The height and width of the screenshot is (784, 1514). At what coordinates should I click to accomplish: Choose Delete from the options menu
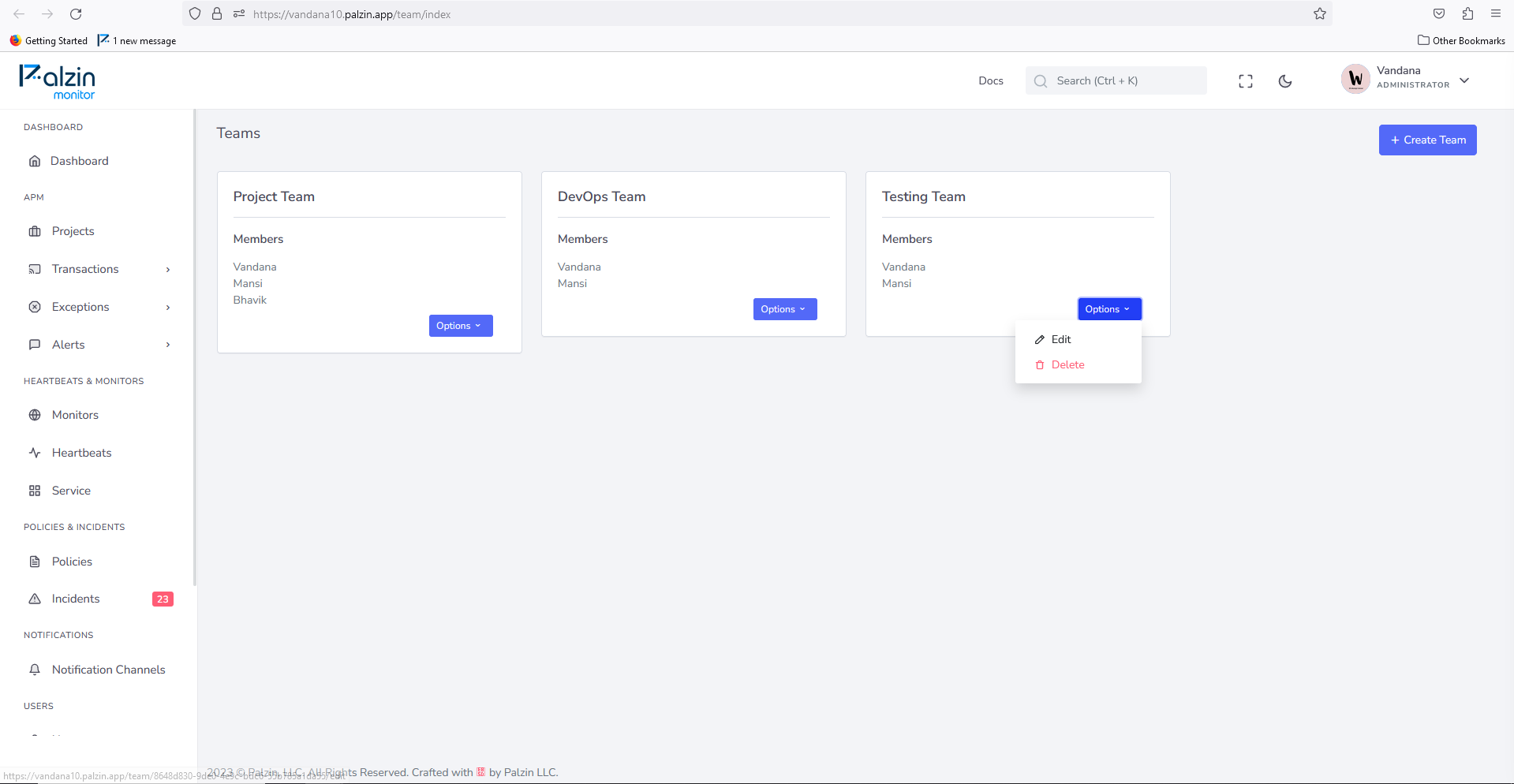[x=1078, y=364]
